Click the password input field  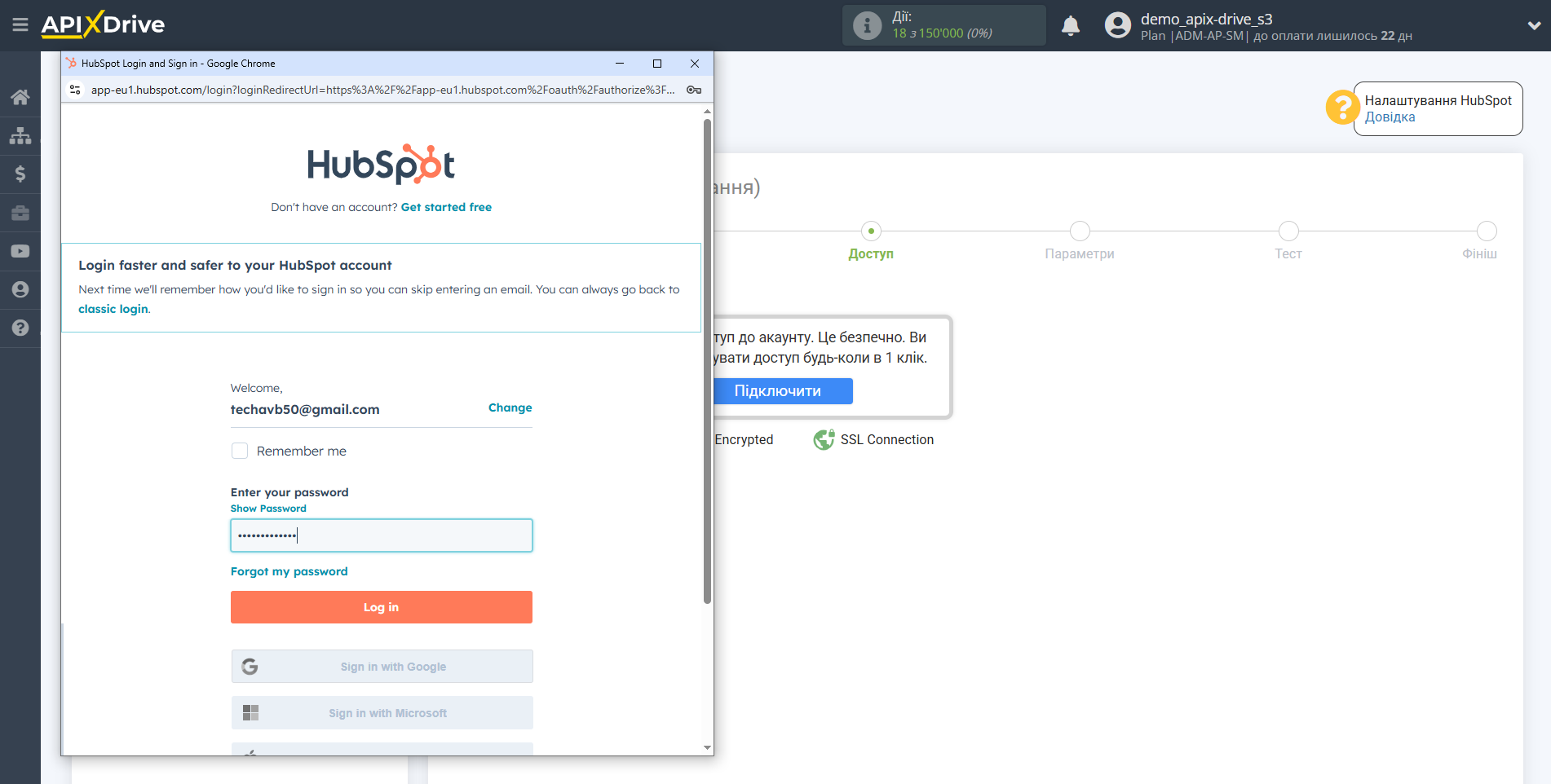(382, 535)
